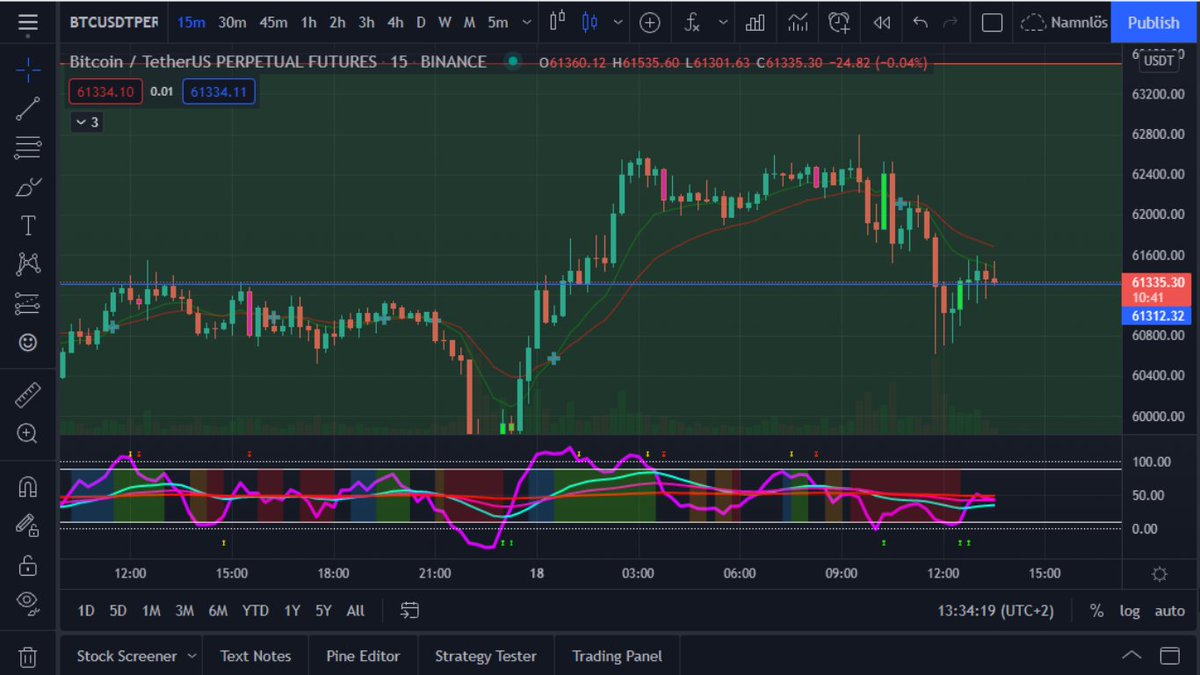
Task: Open the select layout square icon
Action: (x=992, y=22)
